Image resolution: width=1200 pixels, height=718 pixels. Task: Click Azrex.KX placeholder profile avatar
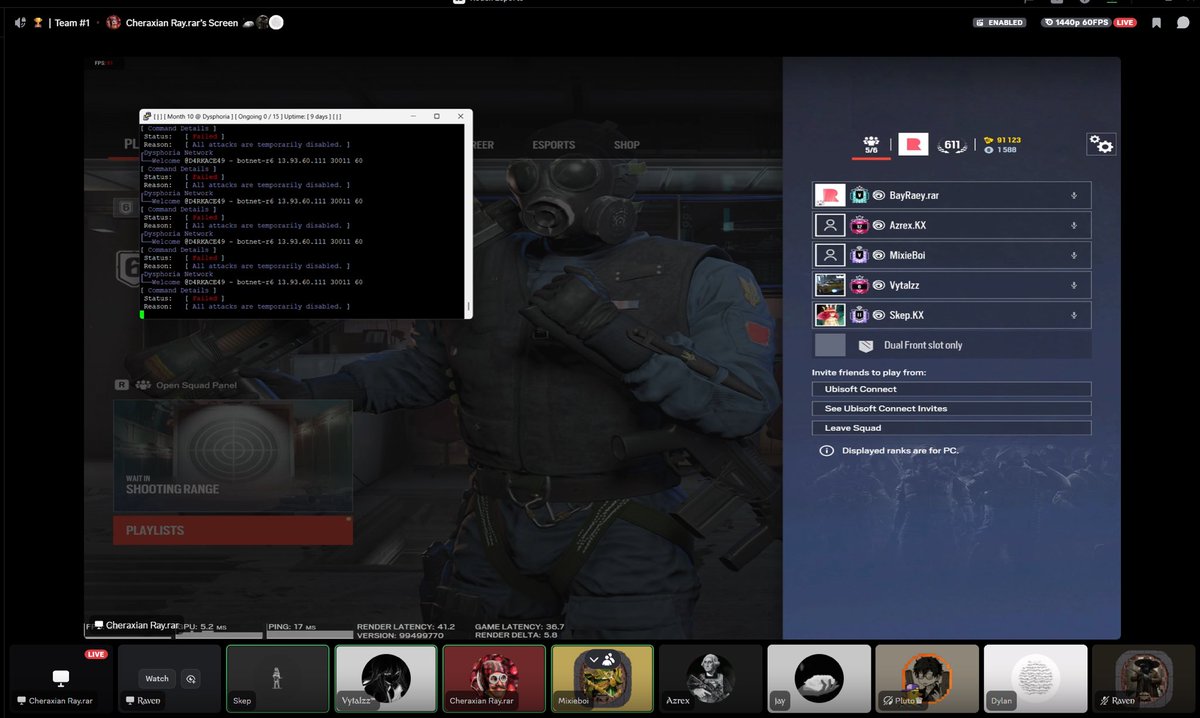tap(830, 226)
